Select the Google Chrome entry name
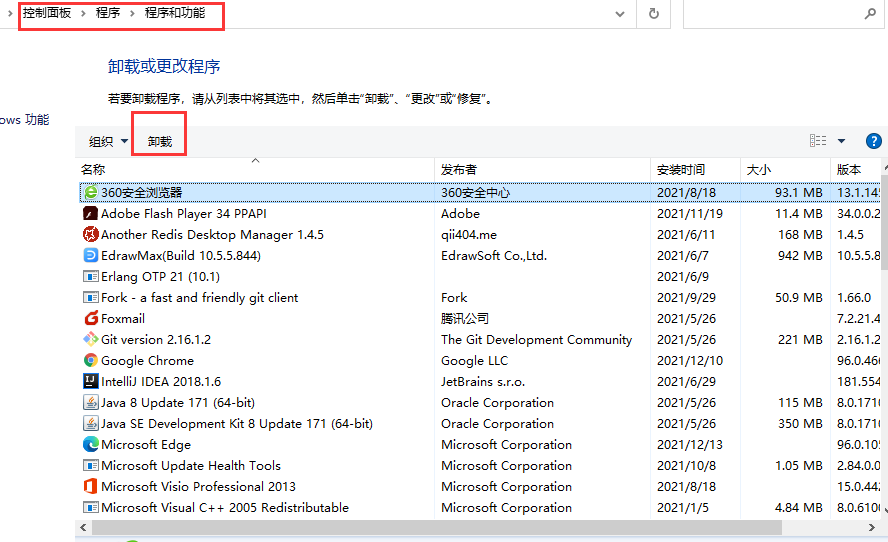Viewport: 888px width, 542px height. (147, 360)
